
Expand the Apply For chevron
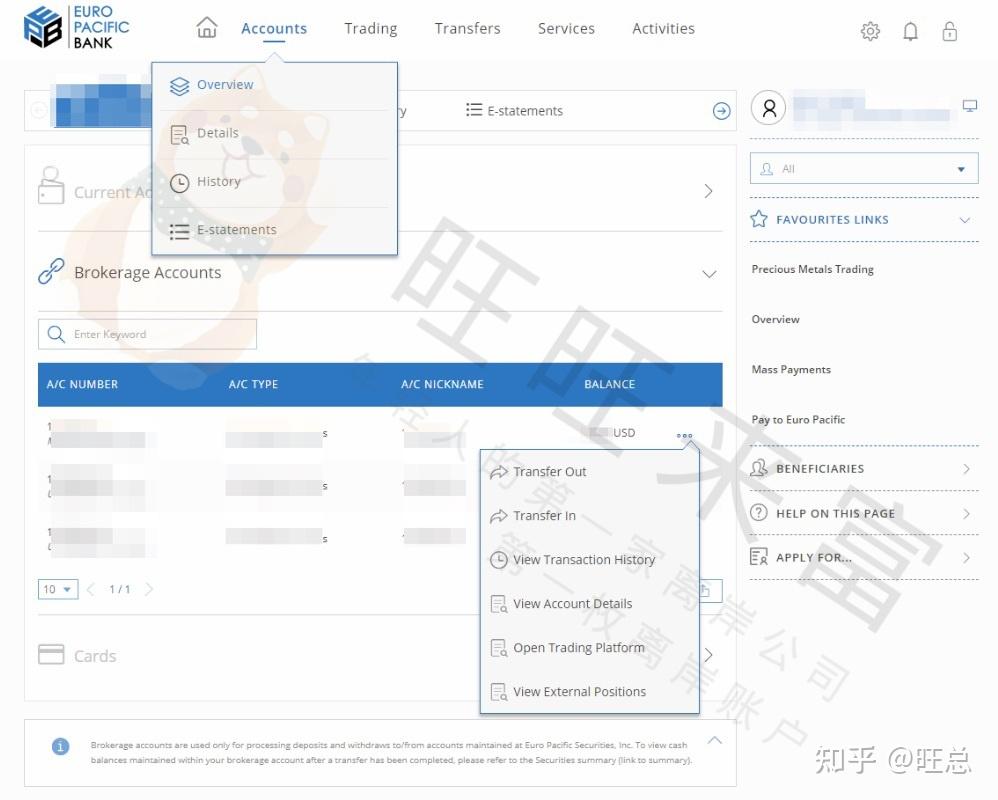(x=966, y=558)
